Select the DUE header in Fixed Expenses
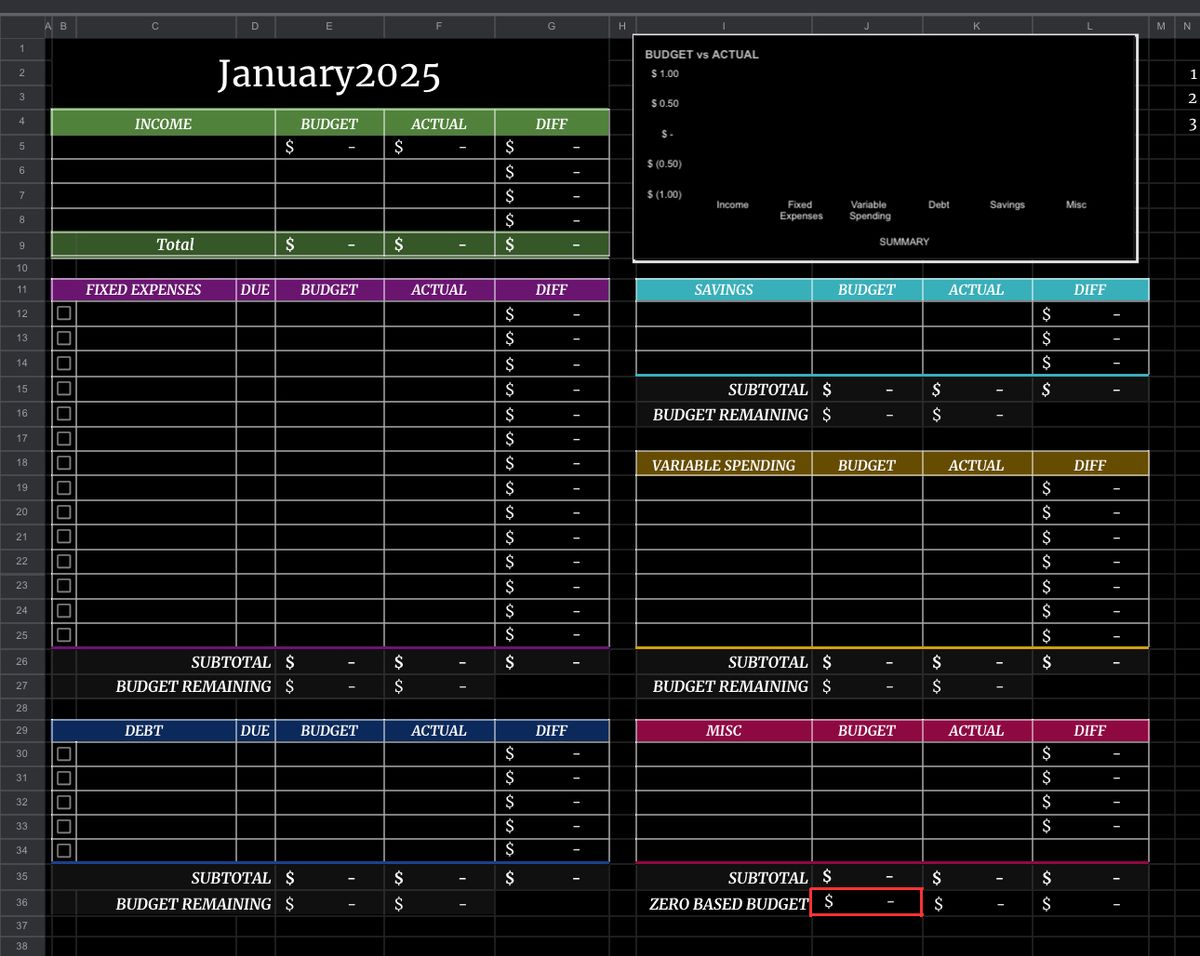The image size is (1200, 956). pyautogui.click(x=255, y=290)
